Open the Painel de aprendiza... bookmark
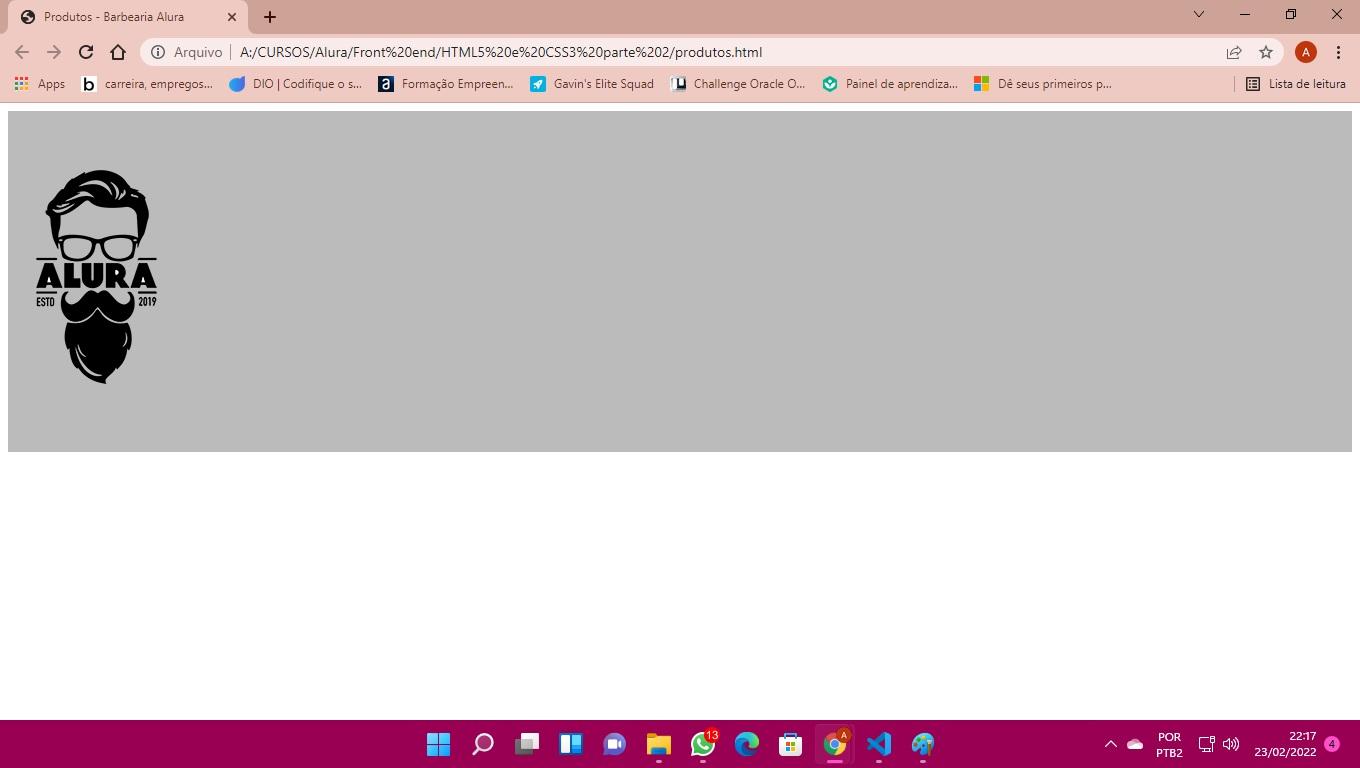This screenshot has width=1360, height=768. pyautogui.click(x=890, y=84)
